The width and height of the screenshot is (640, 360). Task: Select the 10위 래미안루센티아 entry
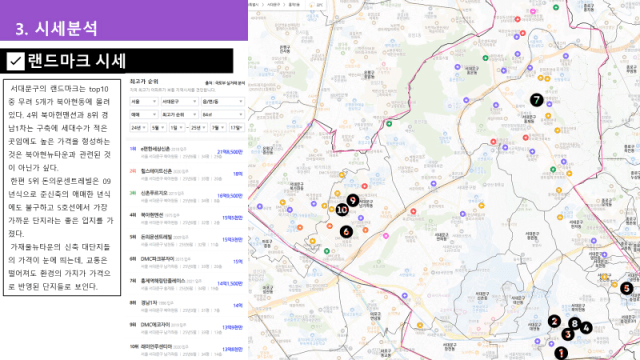pyautogui.click(x=186, y=350)
